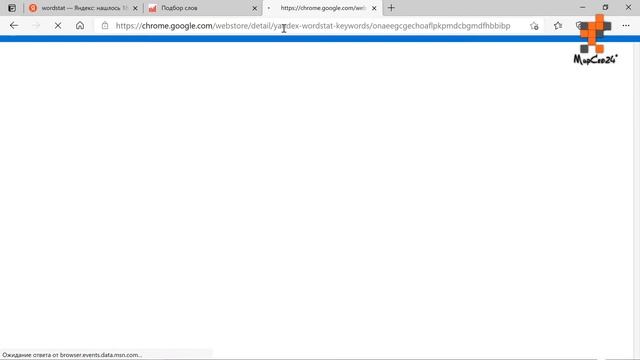Open the favorites list

[x=558, y=26]
